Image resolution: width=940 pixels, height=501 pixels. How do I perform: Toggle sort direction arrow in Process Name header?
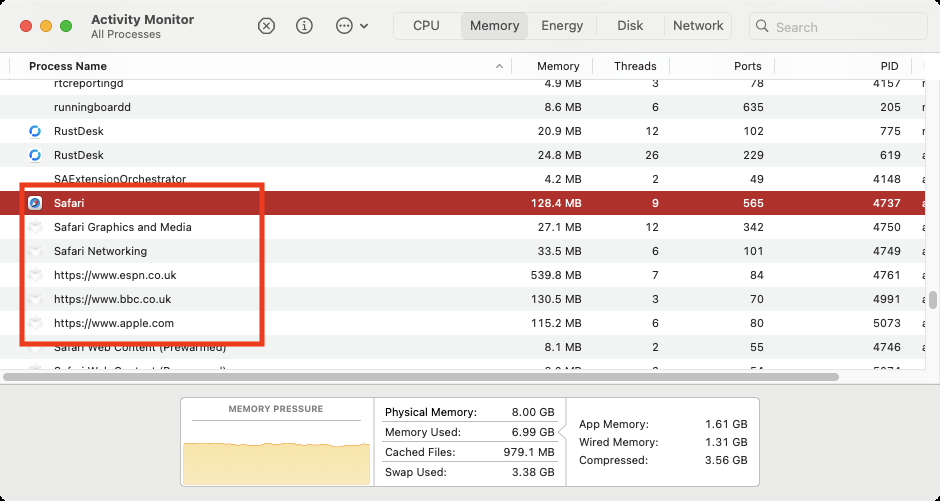click(x=499, y=67)
